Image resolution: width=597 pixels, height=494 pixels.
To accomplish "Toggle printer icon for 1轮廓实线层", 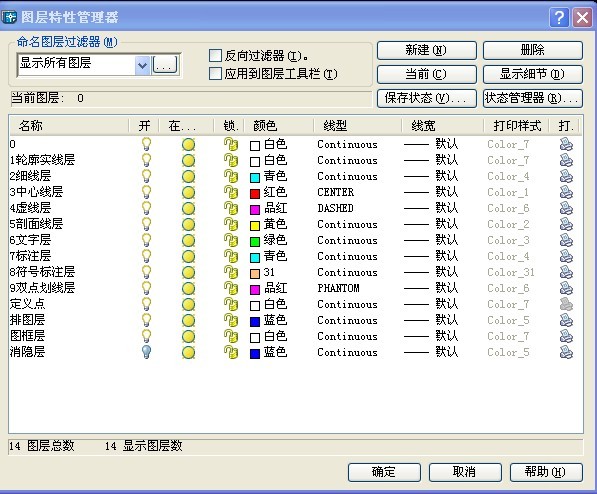I will (566, 160).
